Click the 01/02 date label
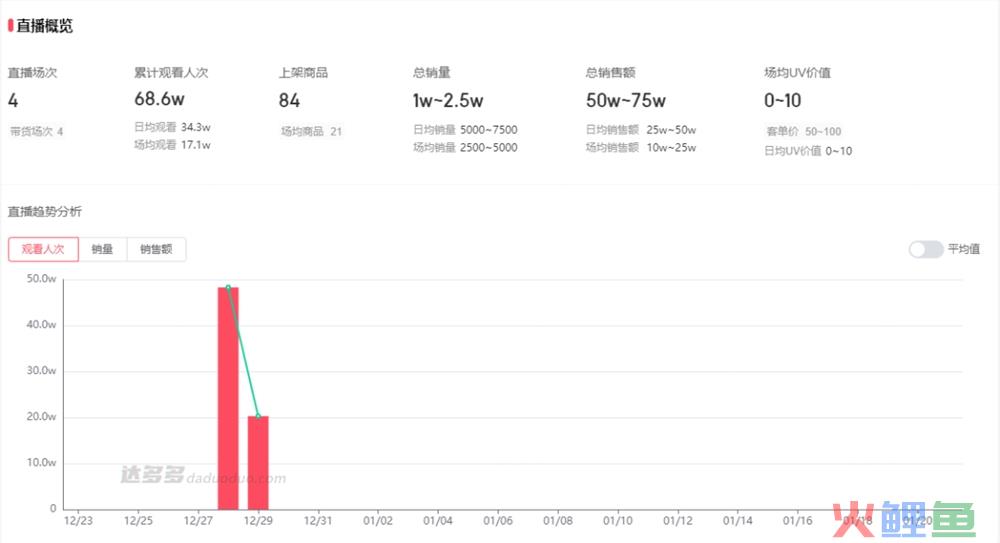This screenshot has width=1000, height=543. pyautogui.click(x=378, y=521)
